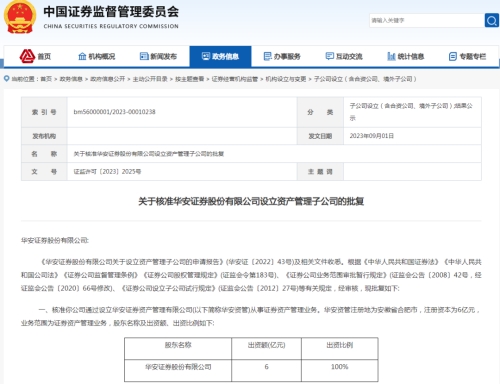Image resolution: width=500 pixels, height=384 pixels.
Task: Click the 发文日期 label cell
Action: [320, 136]
